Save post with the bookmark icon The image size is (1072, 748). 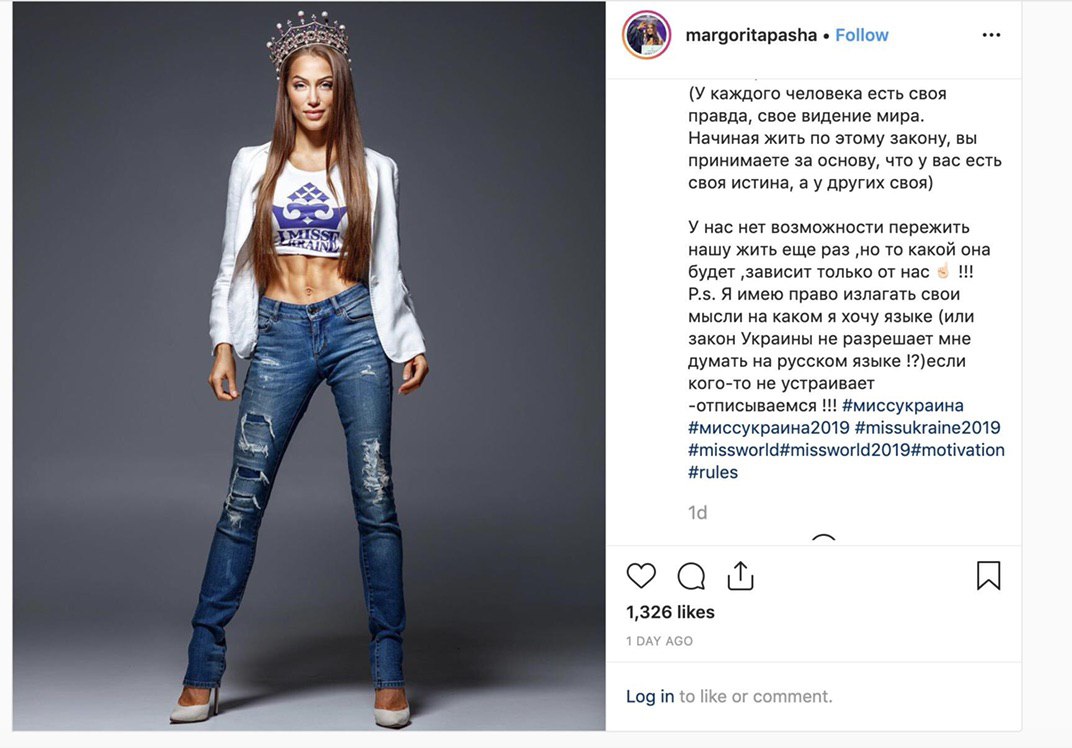(989, 575)
